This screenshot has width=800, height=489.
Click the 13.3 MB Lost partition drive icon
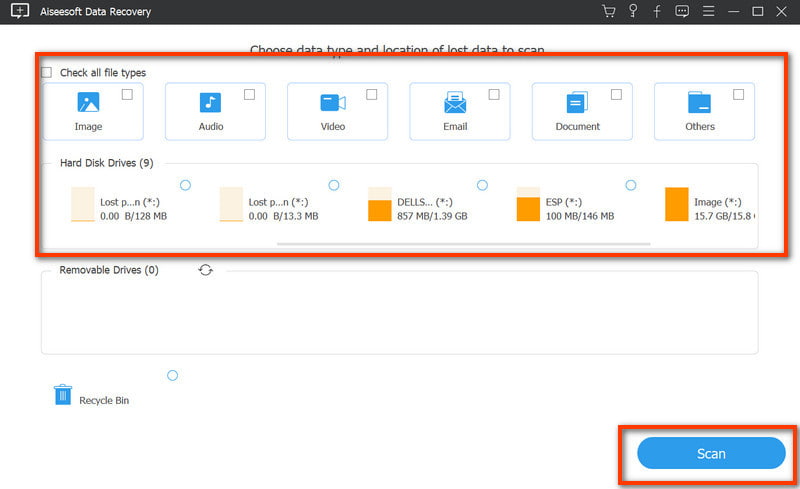tap(231, 204)
